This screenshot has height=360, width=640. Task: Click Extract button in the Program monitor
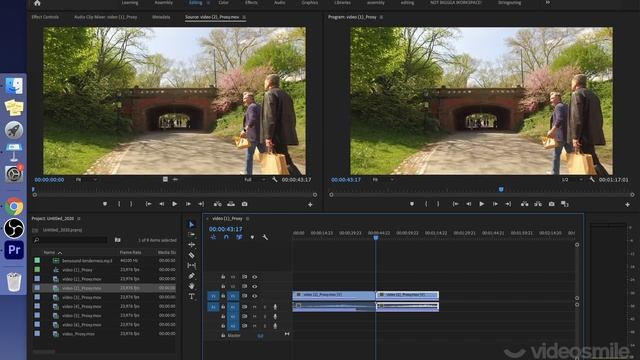[x=538, y=204]
